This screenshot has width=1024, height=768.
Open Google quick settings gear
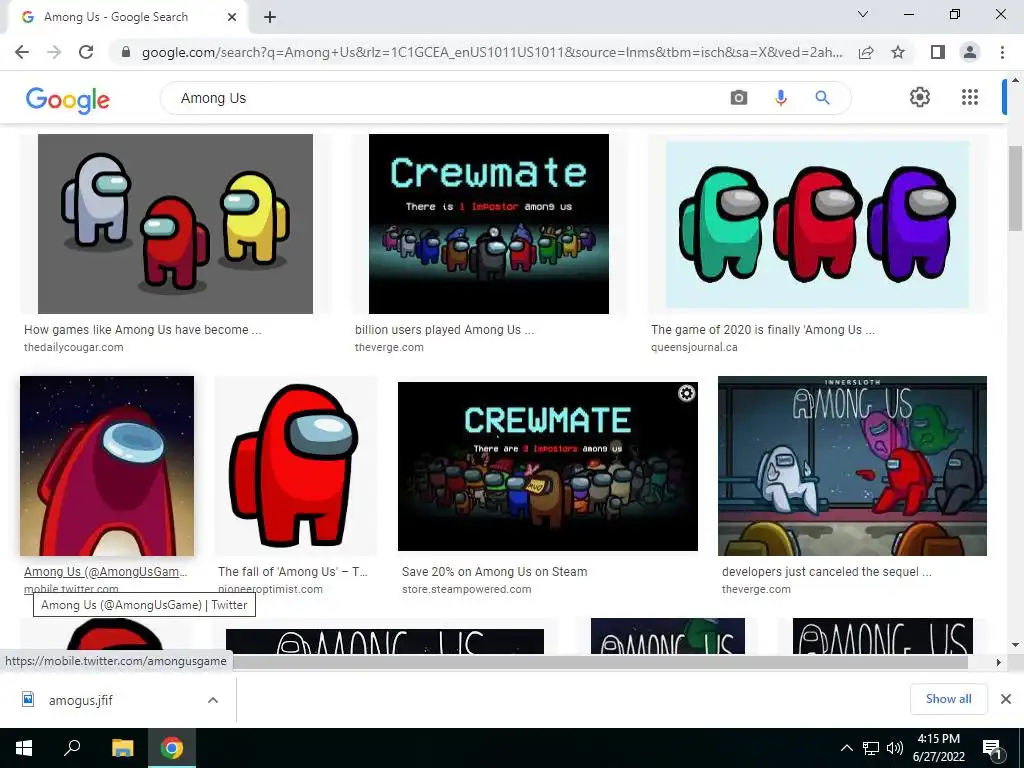920,97
